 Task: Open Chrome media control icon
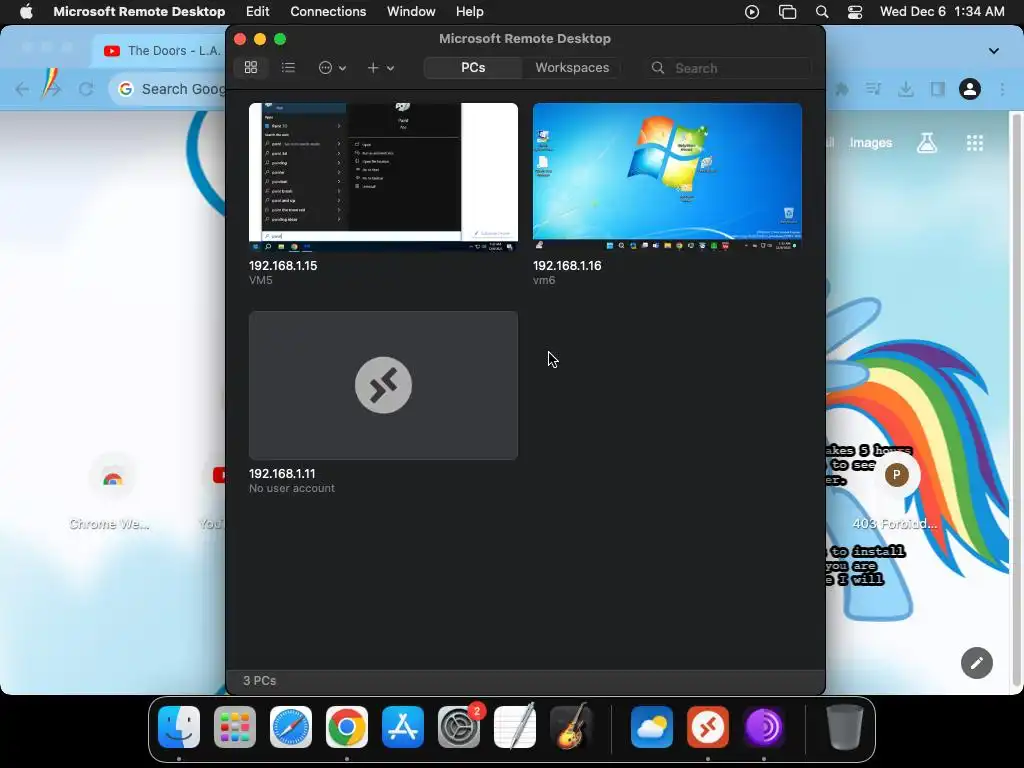coord(873,89)
